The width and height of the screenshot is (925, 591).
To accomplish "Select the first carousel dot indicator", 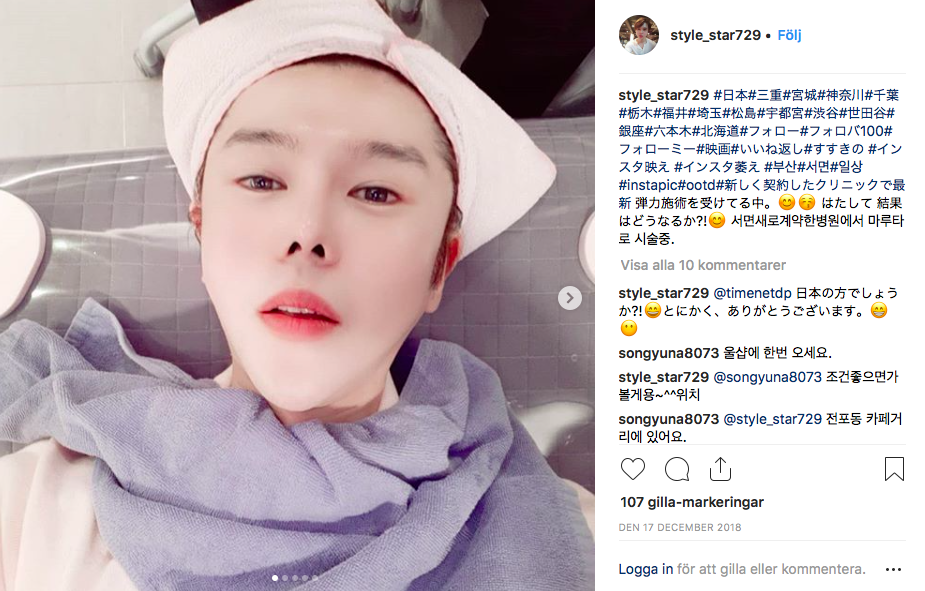I will pos(275,578).
